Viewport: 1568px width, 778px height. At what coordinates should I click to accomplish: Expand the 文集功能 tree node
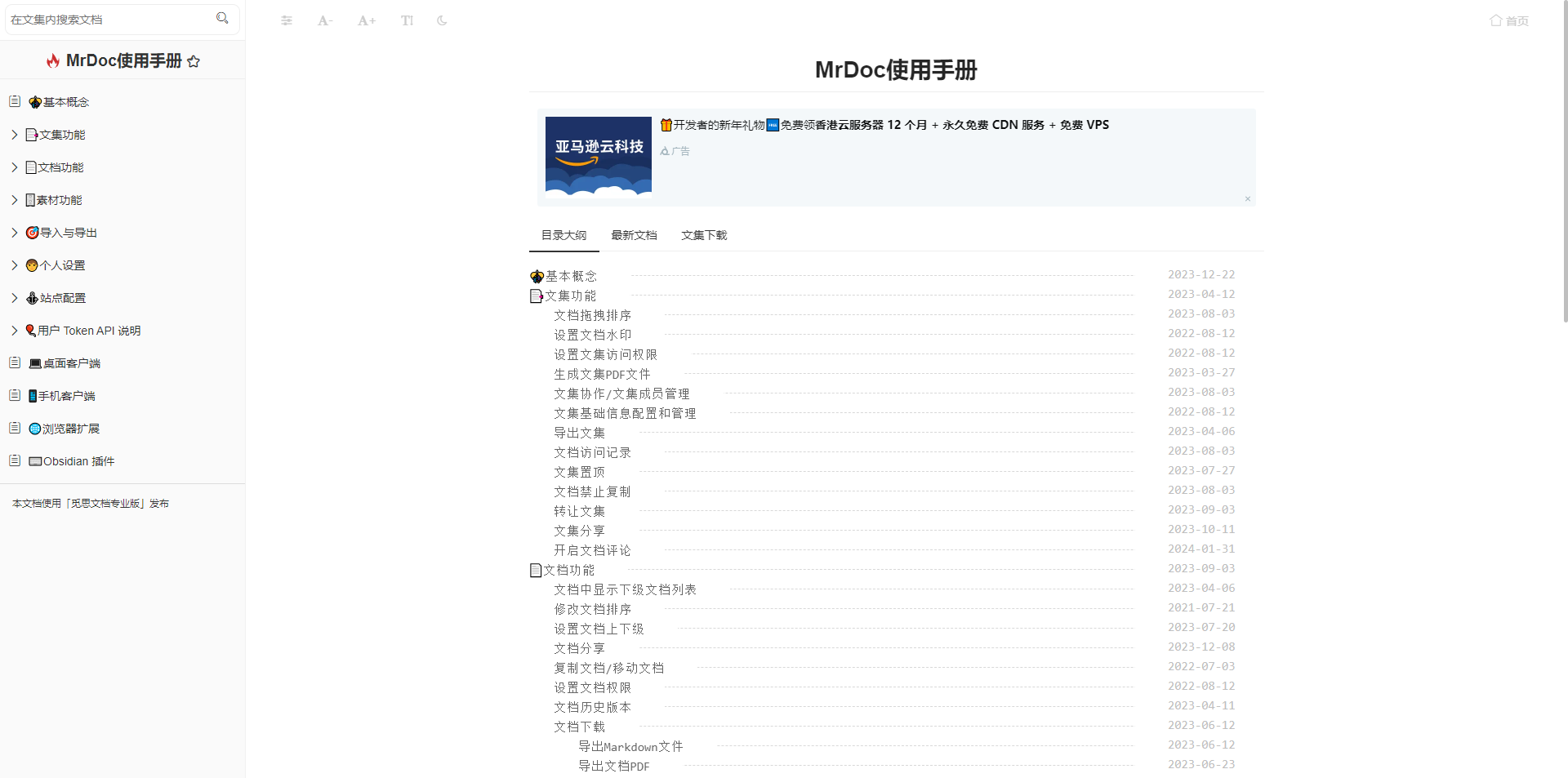(x=15, y=135)
